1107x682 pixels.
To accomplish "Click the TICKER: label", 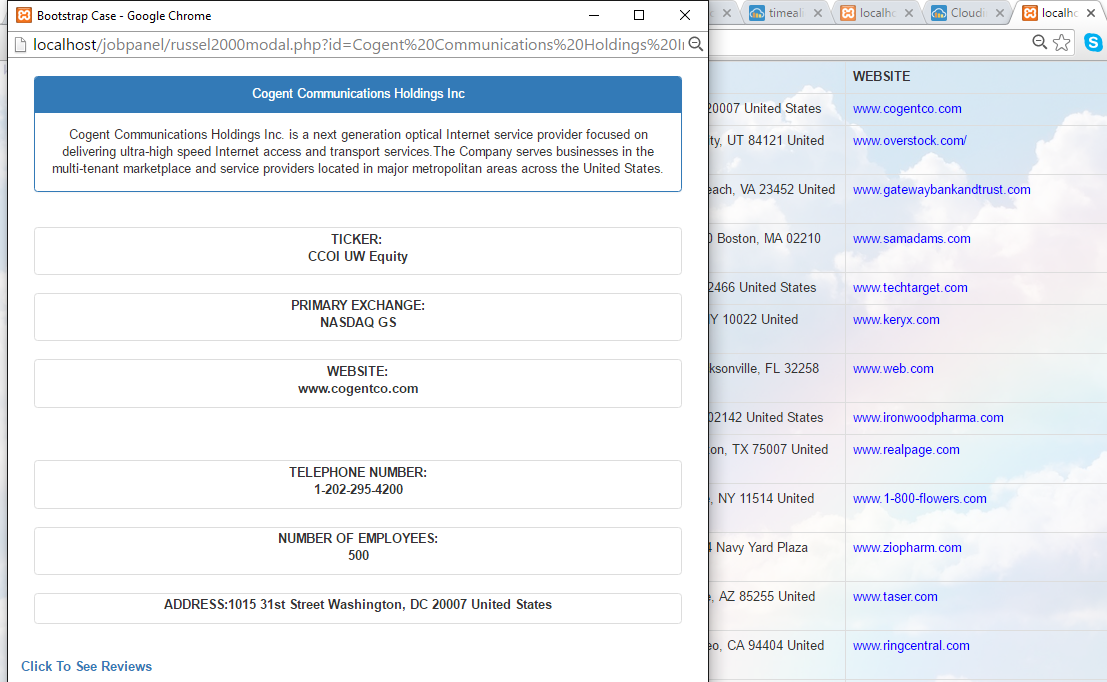I will tap(357, 239).
